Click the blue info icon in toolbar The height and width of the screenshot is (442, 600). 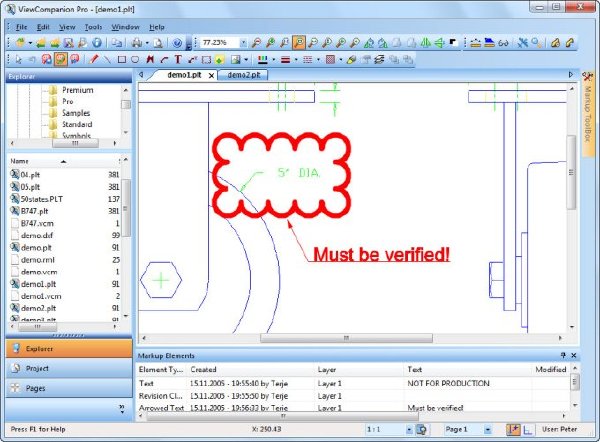click(97, 43)
